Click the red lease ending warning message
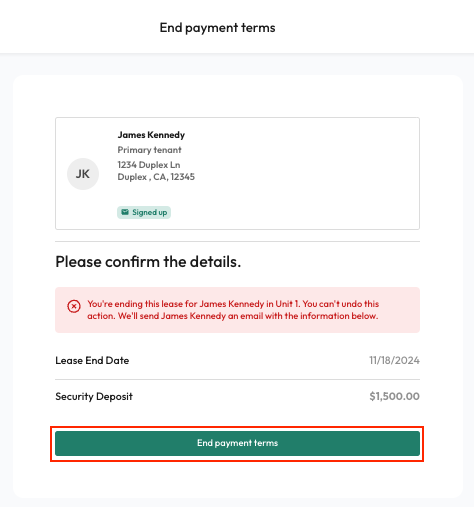This screenshot has width=474, height=507. point(233,310)
